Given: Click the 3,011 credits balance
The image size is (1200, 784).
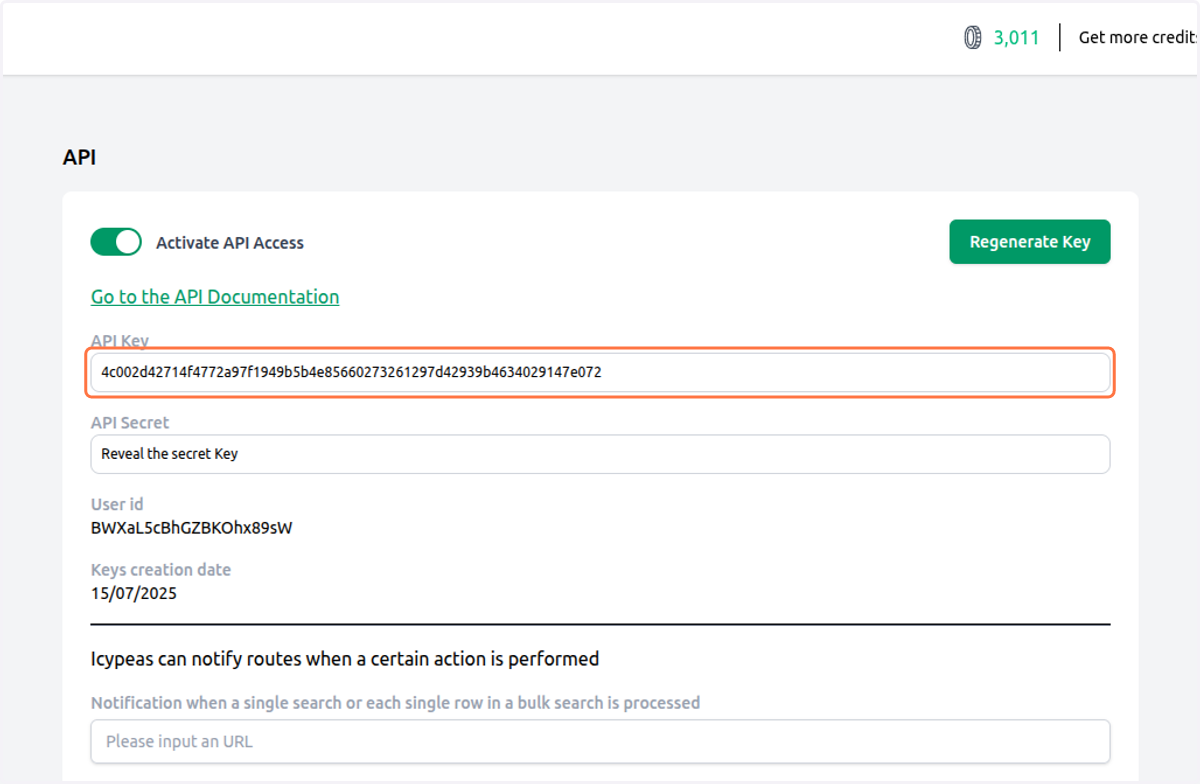Looking at the screenshot, I should (x=1016, y=38).
